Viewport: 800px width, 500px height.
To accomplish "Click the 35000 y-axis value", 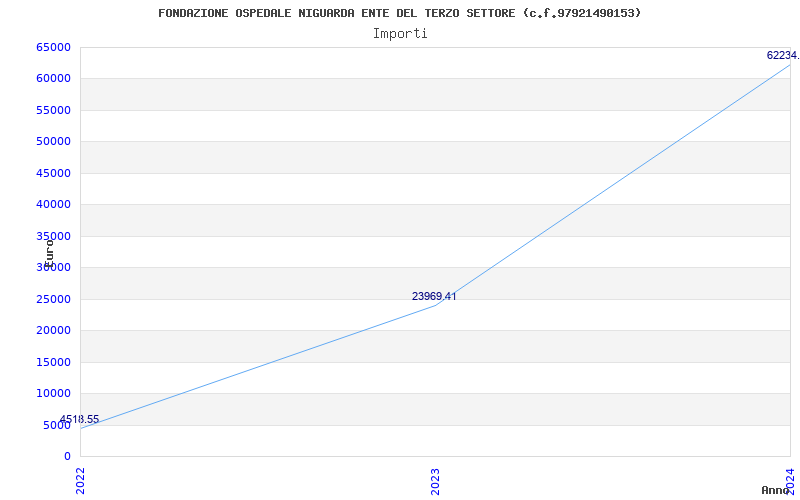I will [x=53, y=236].
